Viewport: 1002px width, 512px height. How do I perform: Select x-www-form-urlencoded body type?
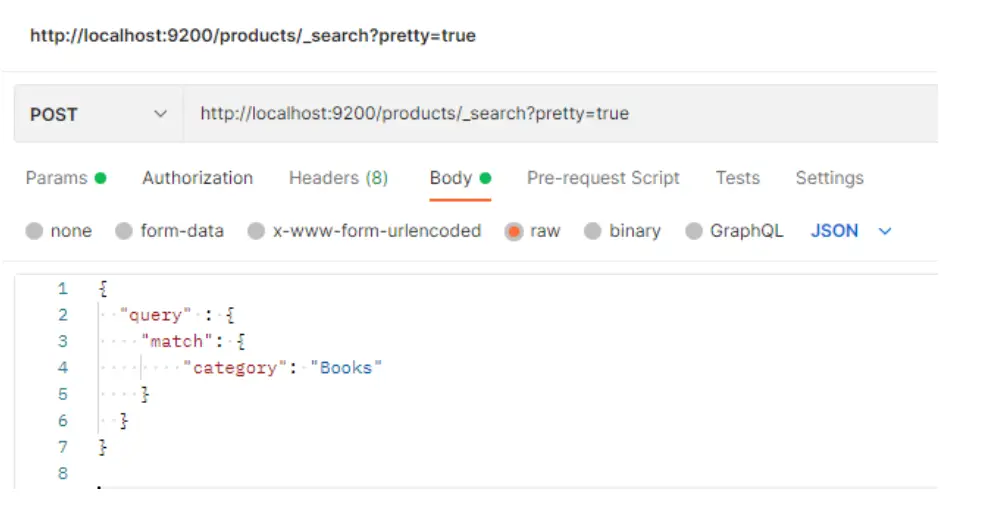(256, 231)
